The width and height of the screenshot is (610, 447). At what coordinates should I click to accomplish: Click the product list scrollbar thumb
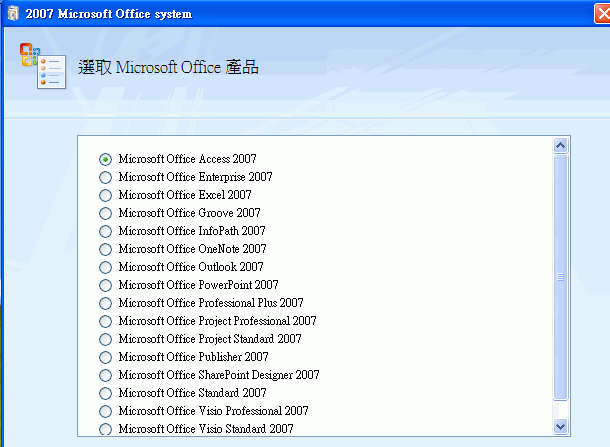[x=560, y=277]
